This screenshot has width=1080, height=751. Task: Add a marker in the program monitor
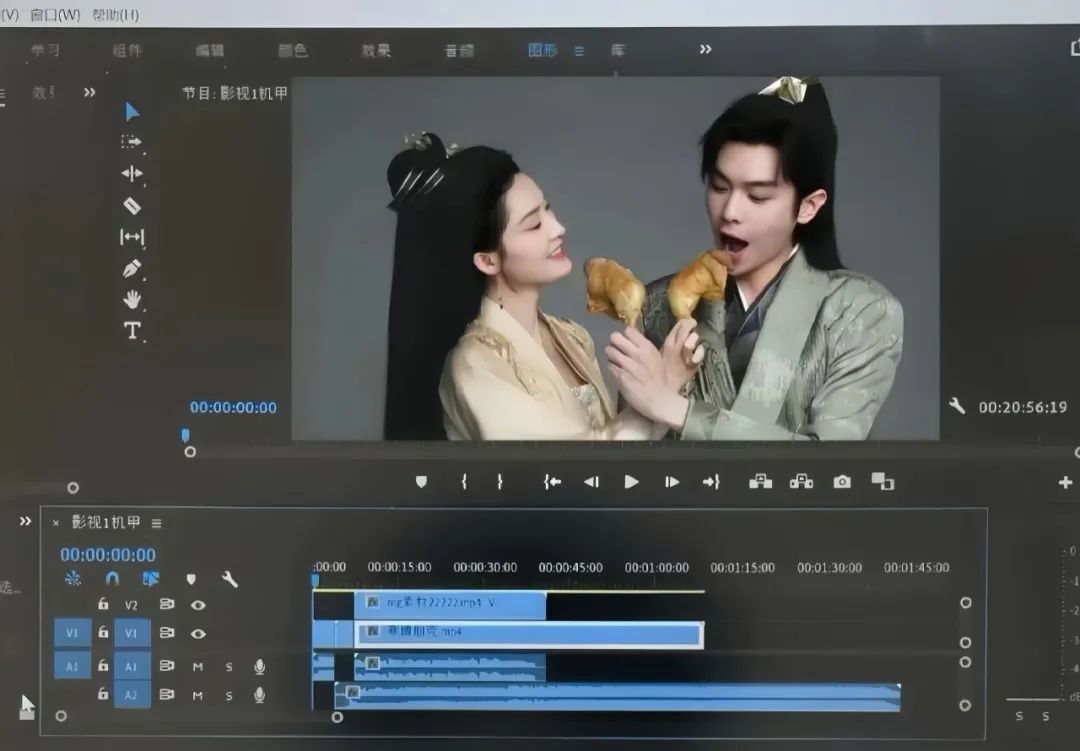coord(422,482)
